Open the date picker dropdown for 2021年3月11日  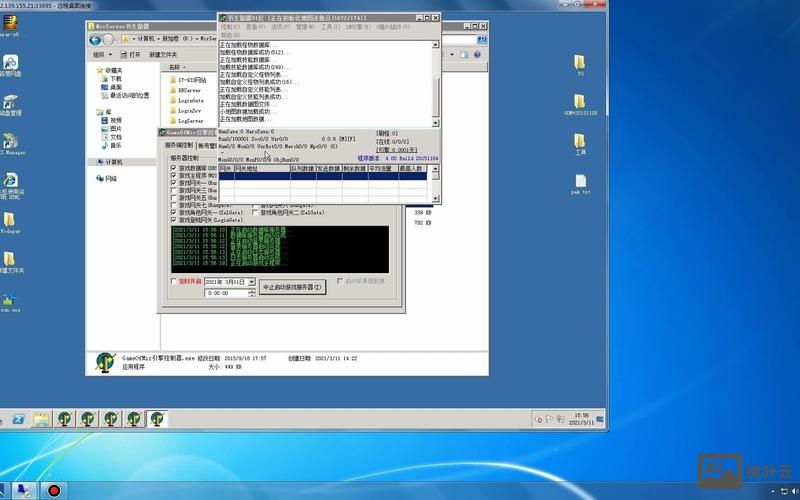251,282
